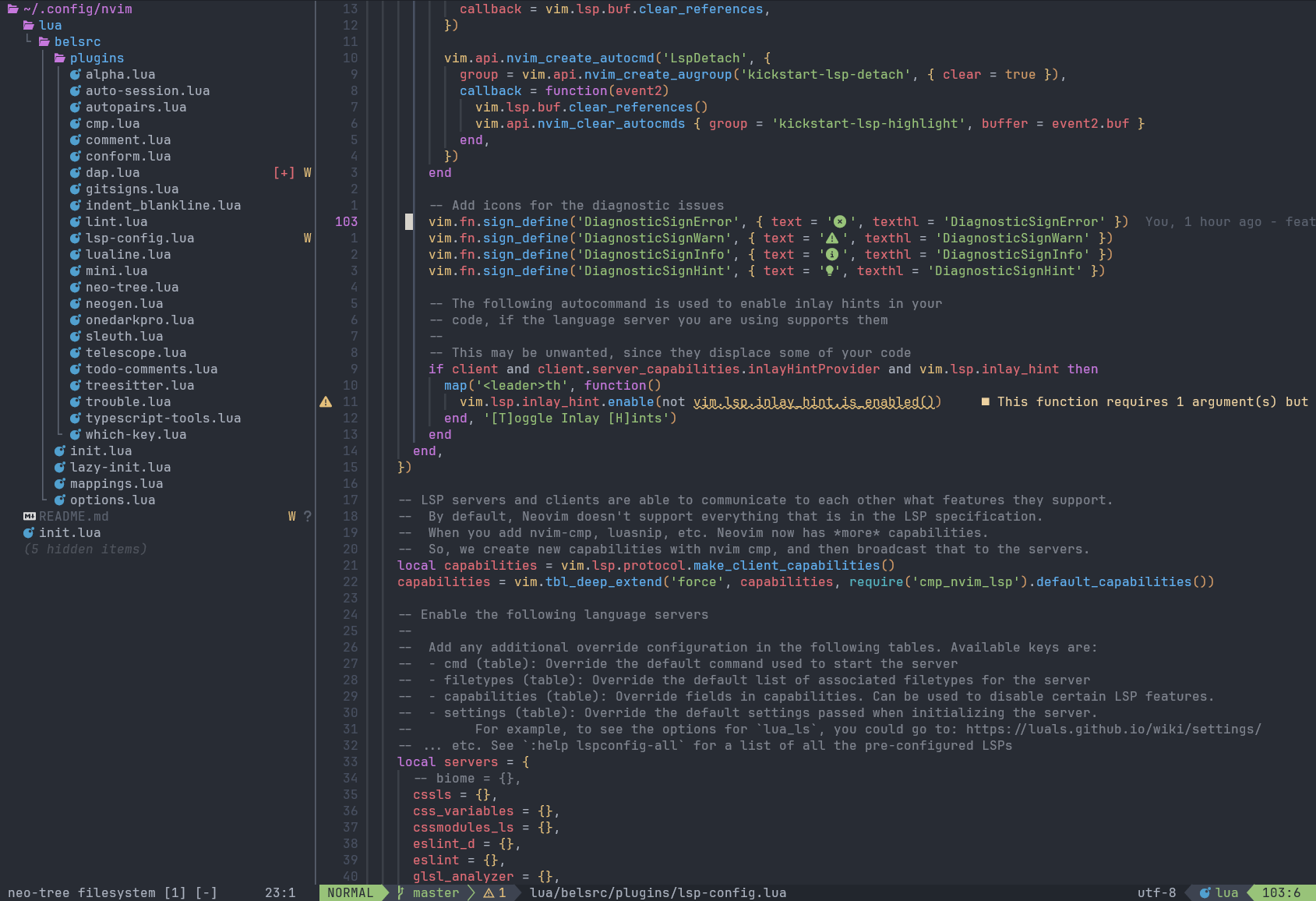Screen dimensions: 1316x901
Task: Click the master branch name in statusline
Action: pyautogui.click(x=436, y=893)
